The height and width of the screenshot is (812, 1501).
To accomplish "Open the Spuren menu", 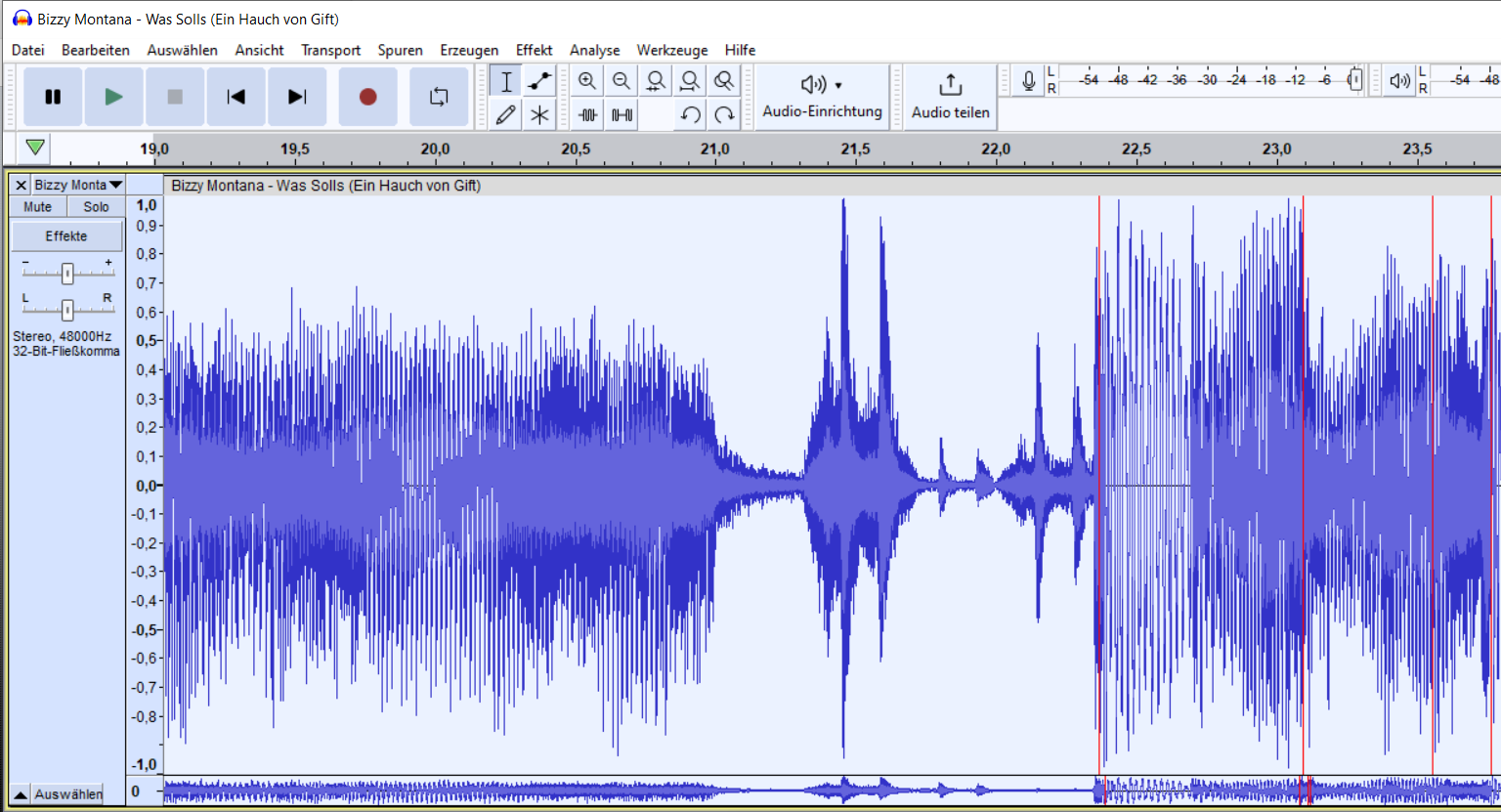I will click(400, 50).
